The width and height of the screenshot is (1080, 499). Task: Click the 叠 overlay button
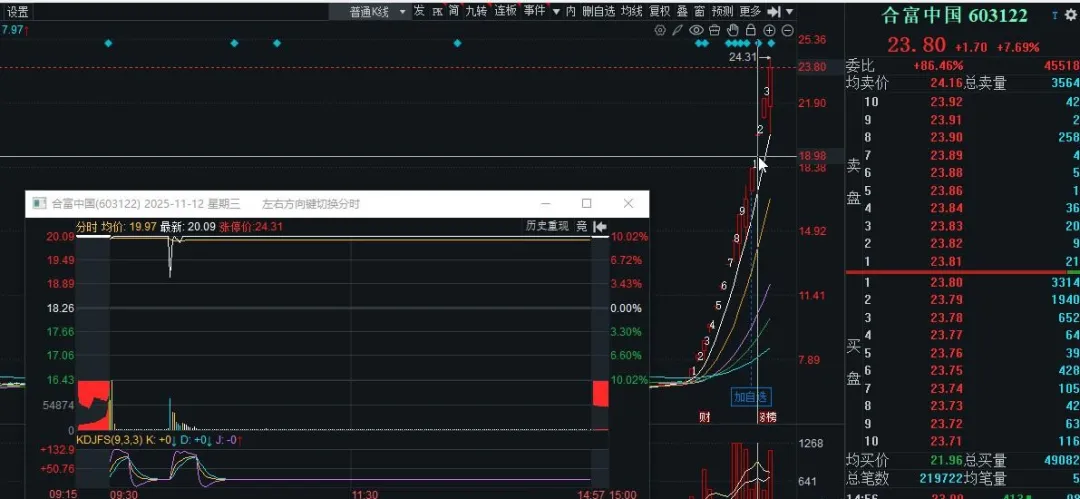pos(682,11)
